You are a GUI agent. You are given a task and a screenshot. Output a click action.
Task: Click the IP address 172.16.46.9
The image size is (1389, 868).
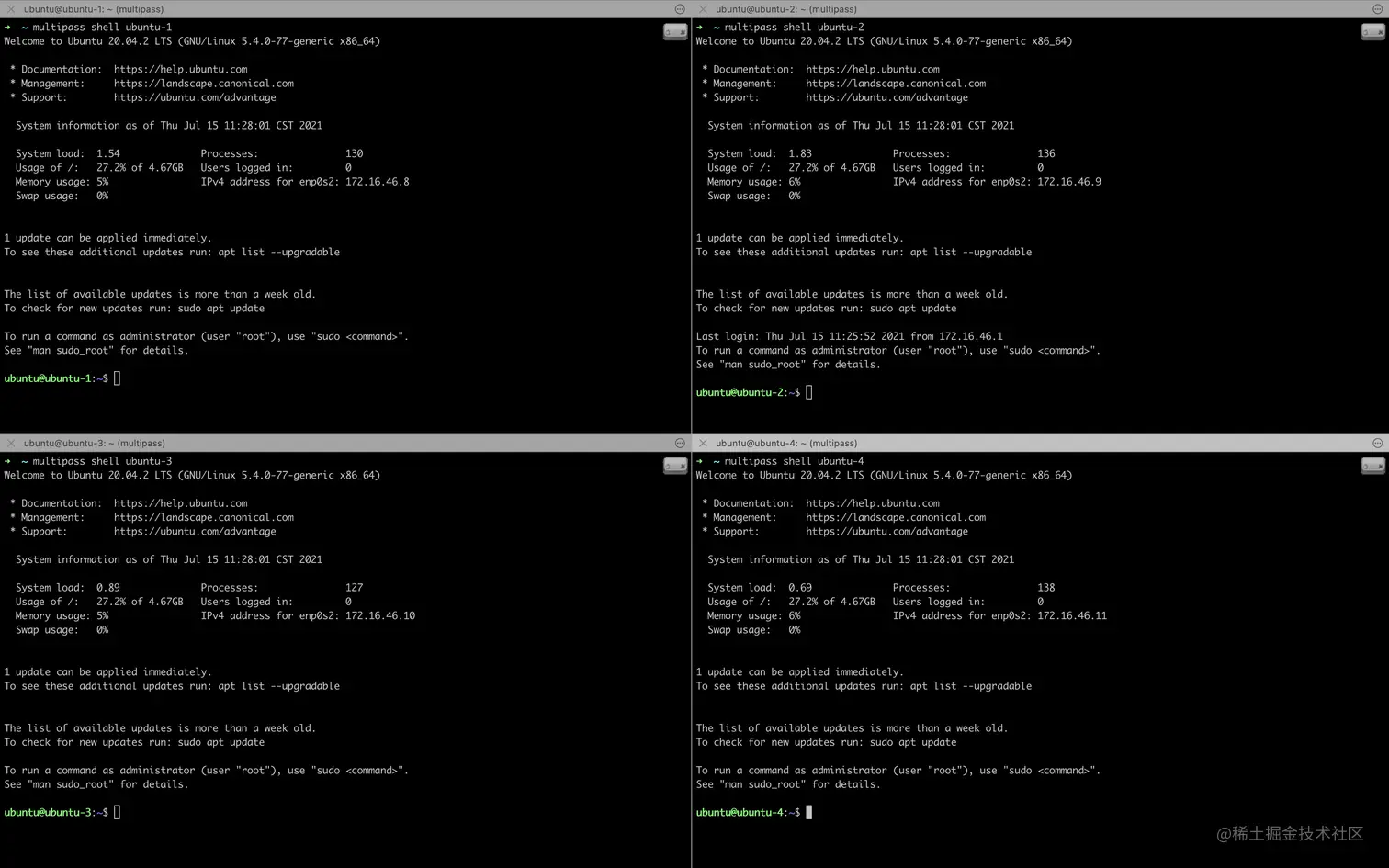(x=1069, y=182)
